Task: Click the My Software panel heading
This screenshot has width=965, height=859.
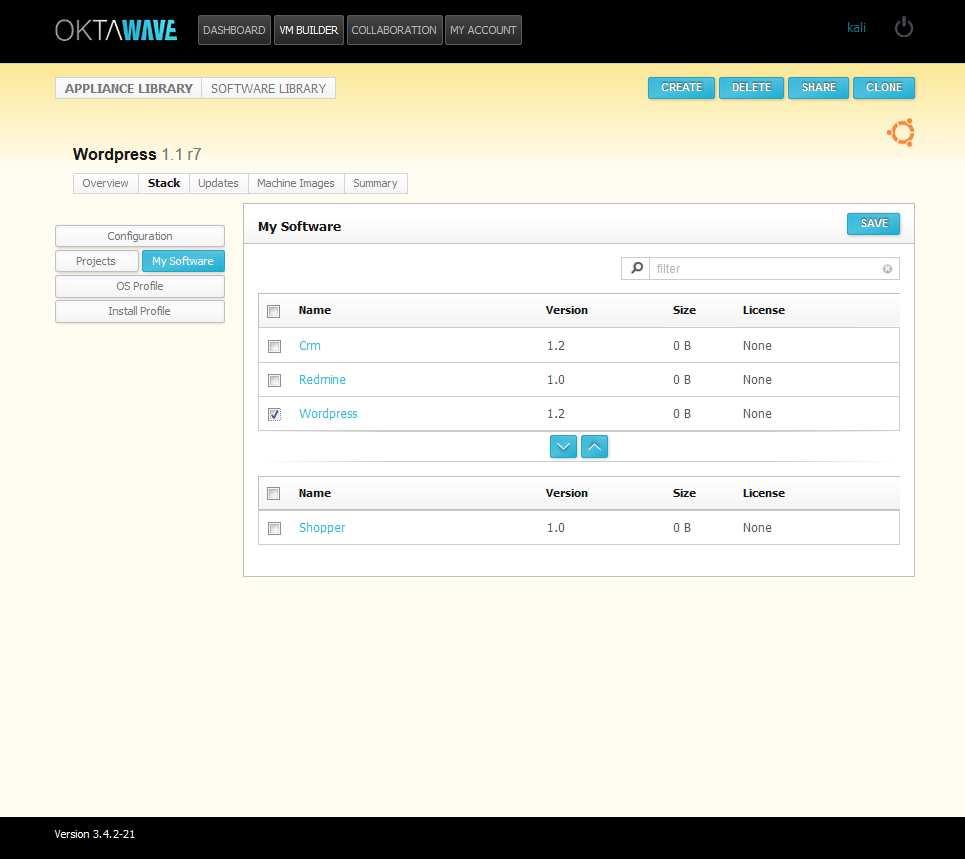Action: coord(299,226)
